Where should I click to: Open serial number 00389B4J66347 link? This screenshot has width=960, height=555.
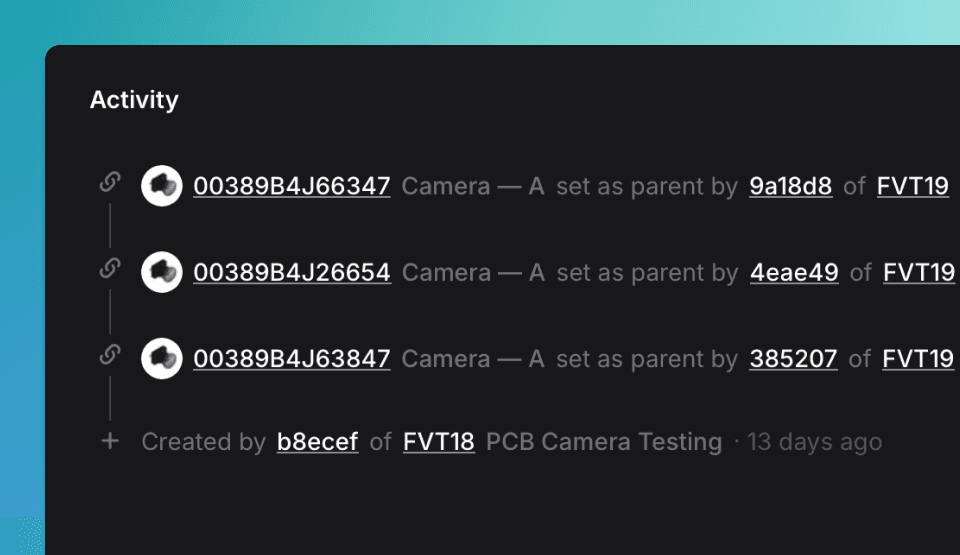(x=291, y=186)
